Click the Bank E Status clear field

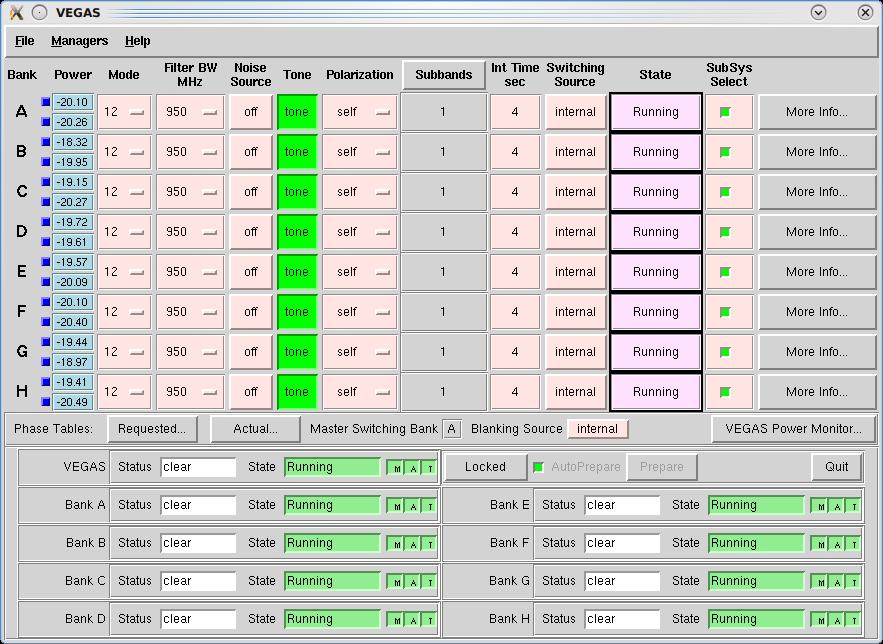[622, 505]
